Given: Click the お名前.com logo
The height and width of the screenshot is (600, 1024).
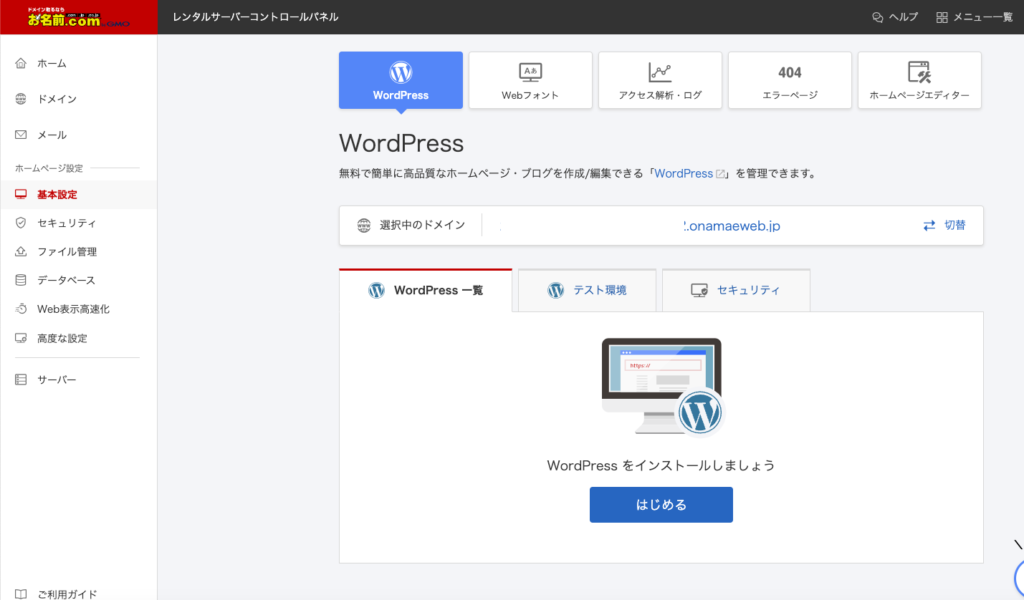Looking at the screenshot, I should [78, 17].
